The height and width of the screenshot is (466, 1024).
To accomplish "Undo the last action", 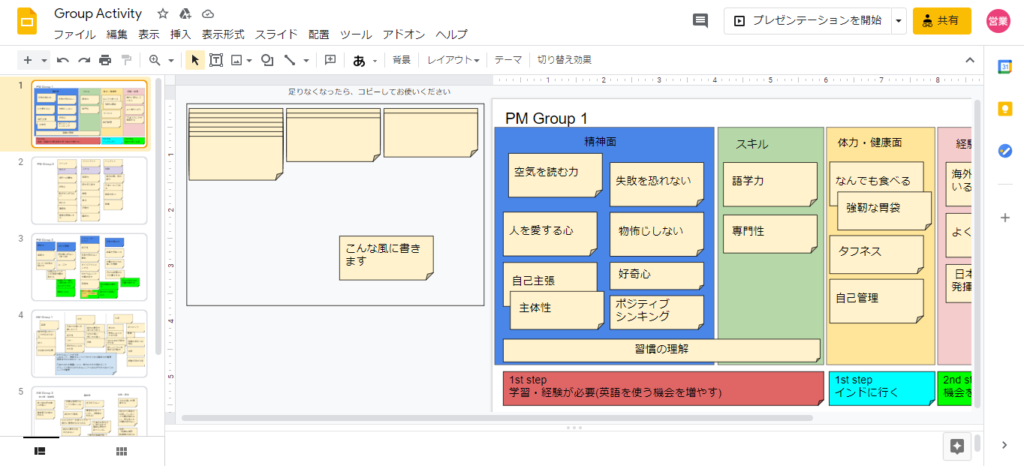I will pos(63,60).
